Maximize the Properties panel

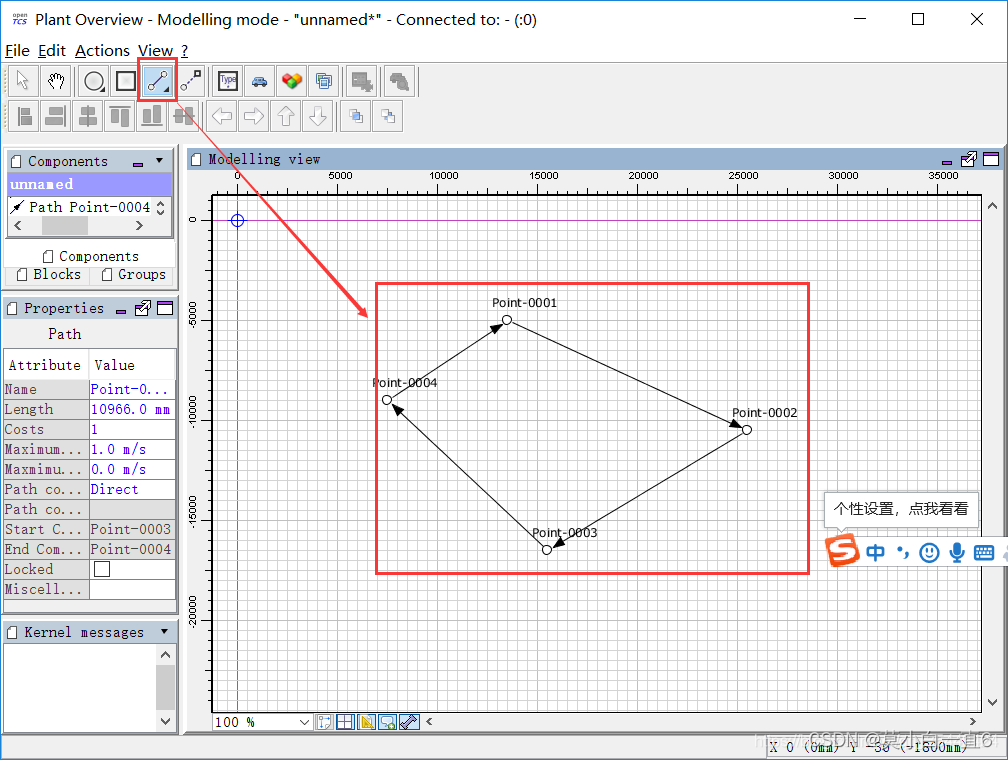tap(165, 309)
